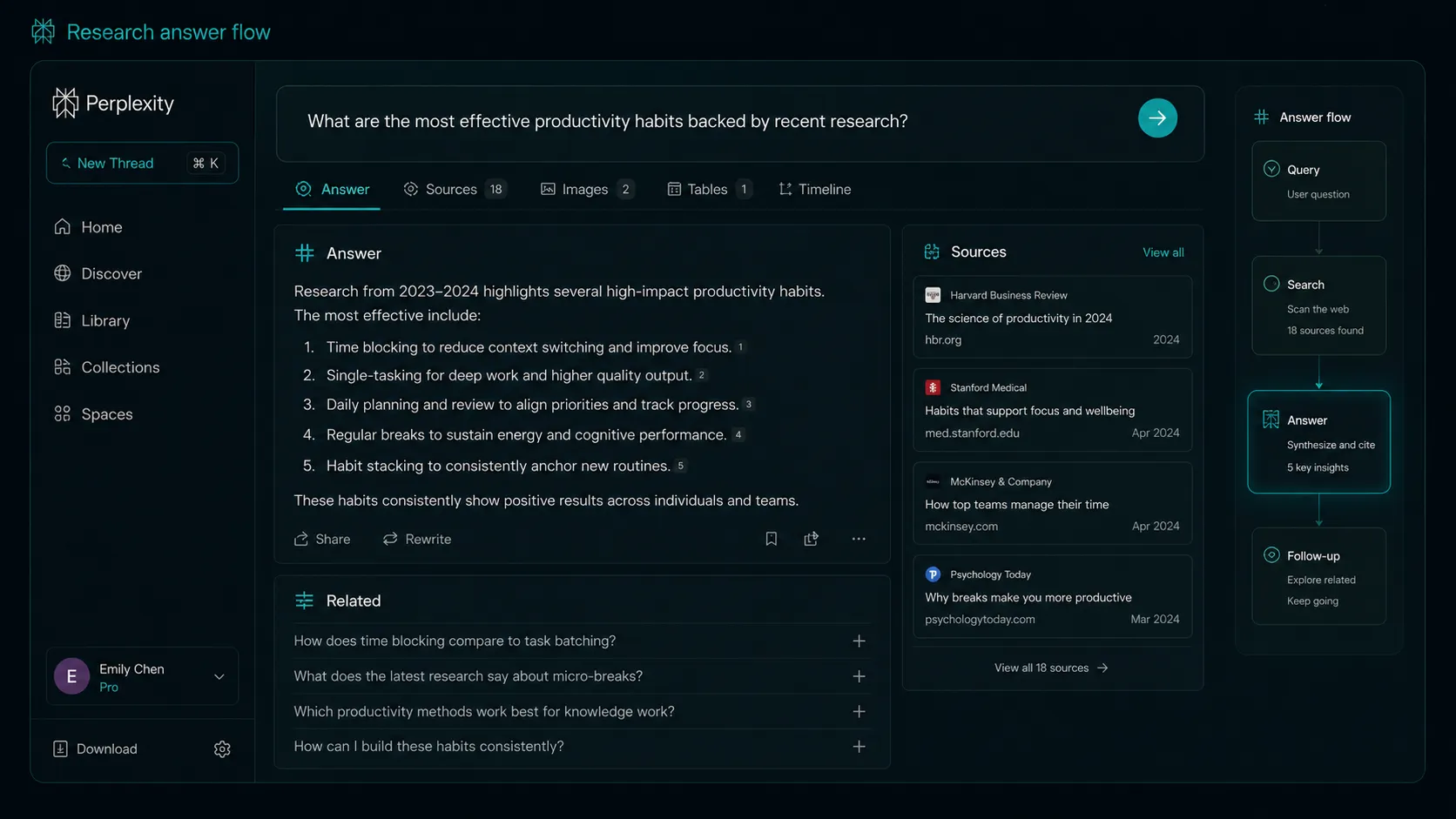Bookmark the answer
Screen dimensions: 1456x819
[771, 539]
